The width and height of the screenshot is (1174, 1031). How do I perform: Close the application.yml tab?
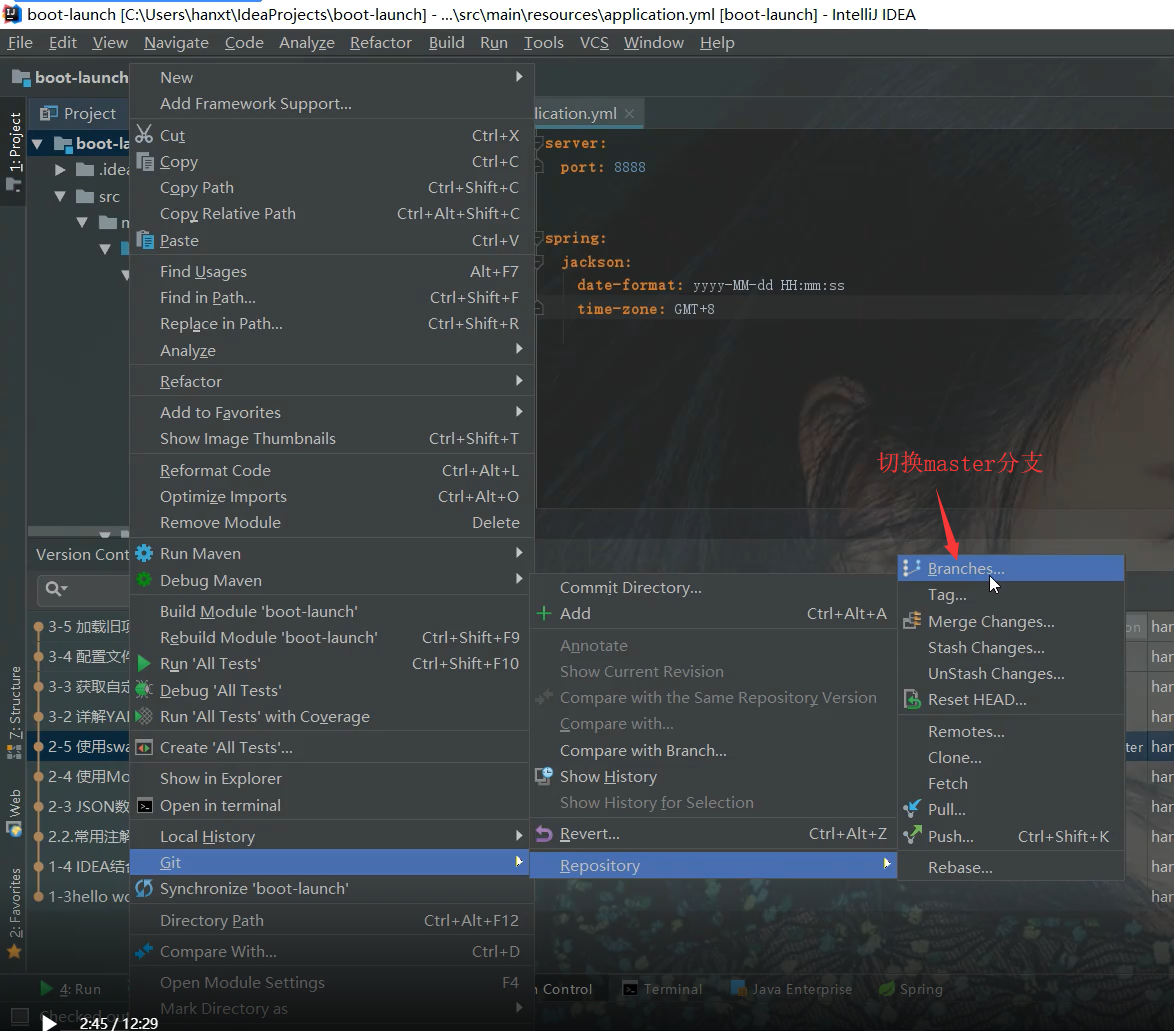coord(629,113)
